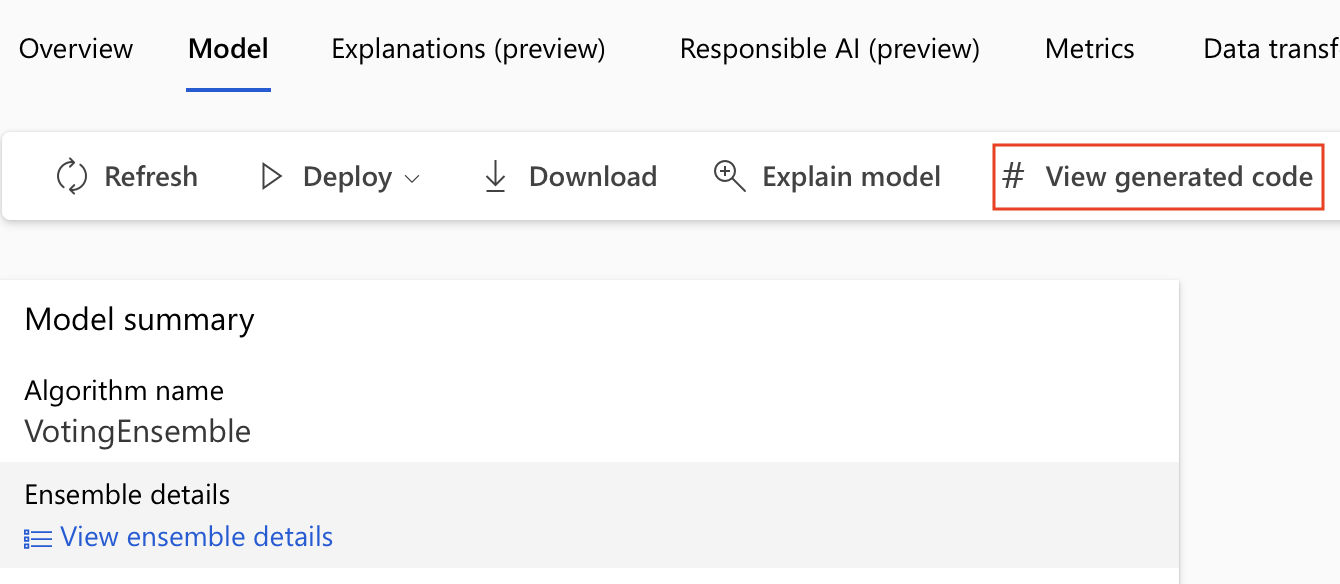Click the Refresh circular arrows icon
The image size is (1340, 584).
pyautogui.click(x=70, y=176)
